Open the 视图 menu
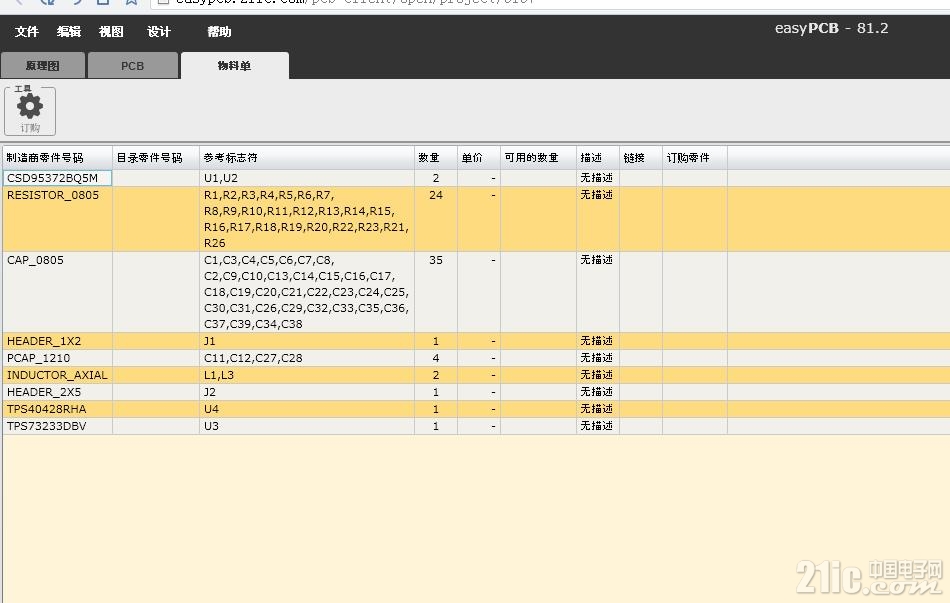Viewport: 950px width, 603px height. click(111, 32)
